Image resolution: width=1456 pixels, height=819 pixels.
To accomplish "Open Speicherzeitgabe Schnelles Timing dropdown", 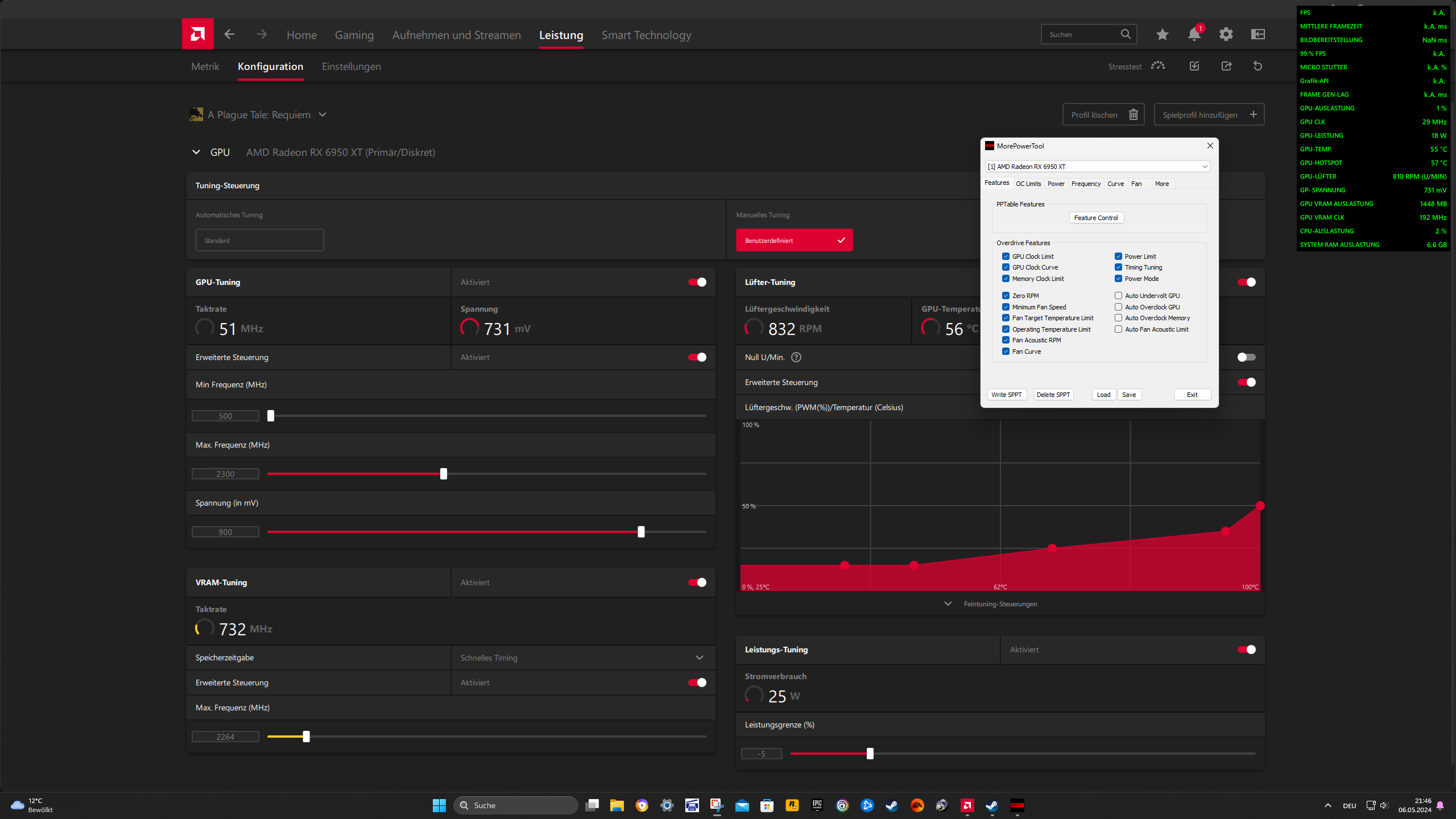I will click(699, 657).
